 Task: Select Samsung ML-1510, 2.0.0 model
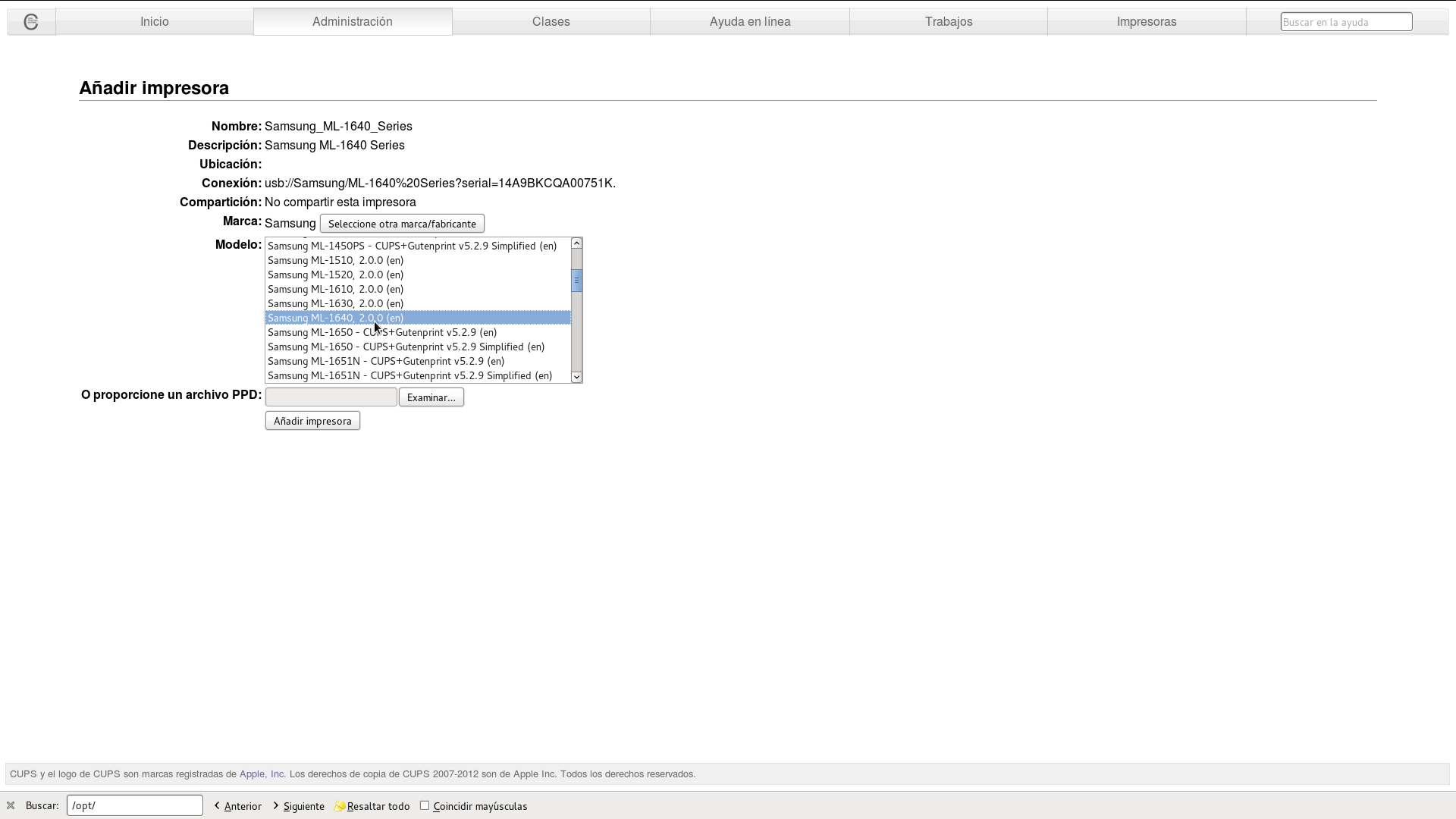[418, 260]
